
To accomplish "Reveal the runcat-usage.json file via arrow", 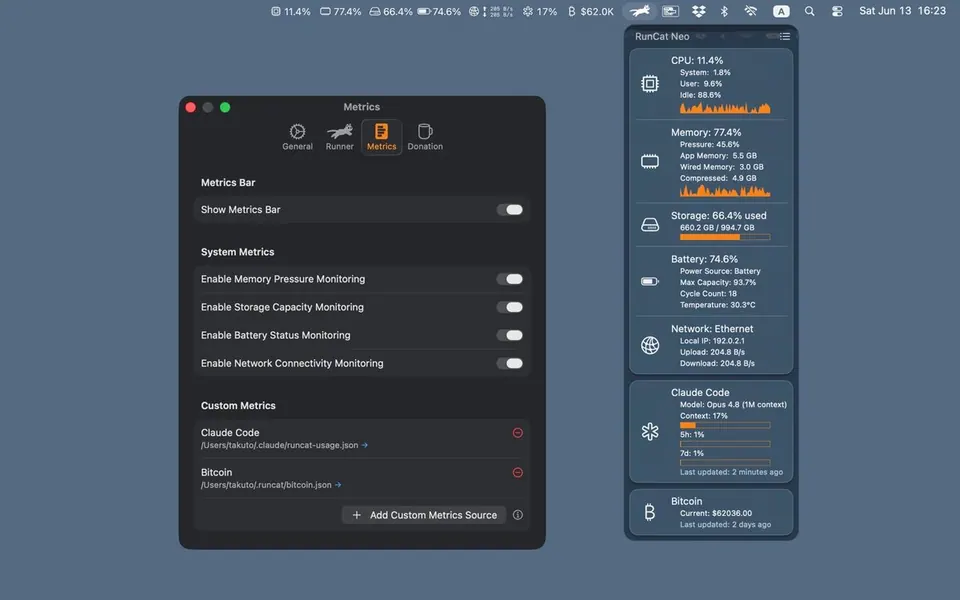I will pos(365,445).
